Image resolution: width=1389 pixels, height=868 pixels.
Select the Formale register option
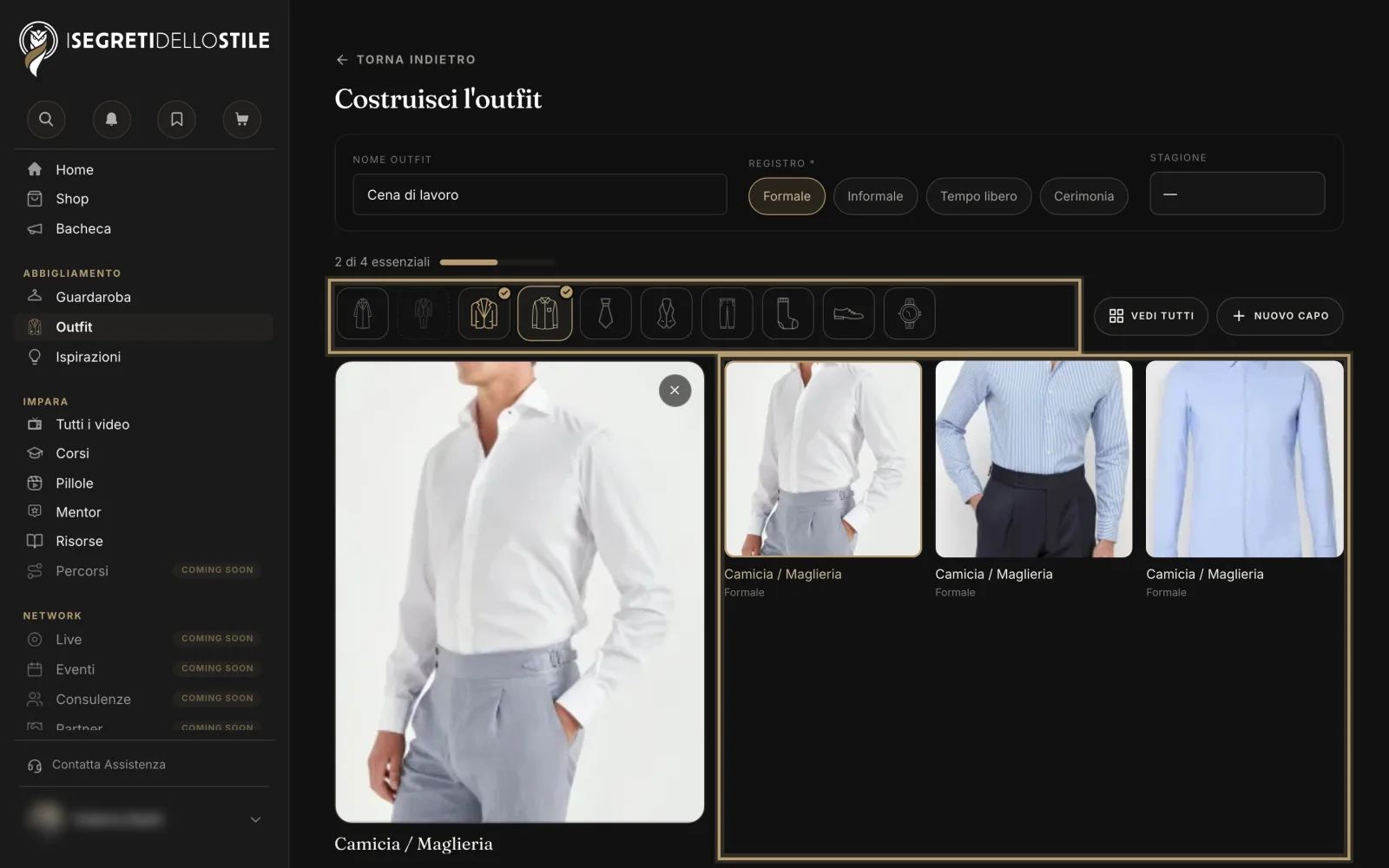[x=787, y=196]
